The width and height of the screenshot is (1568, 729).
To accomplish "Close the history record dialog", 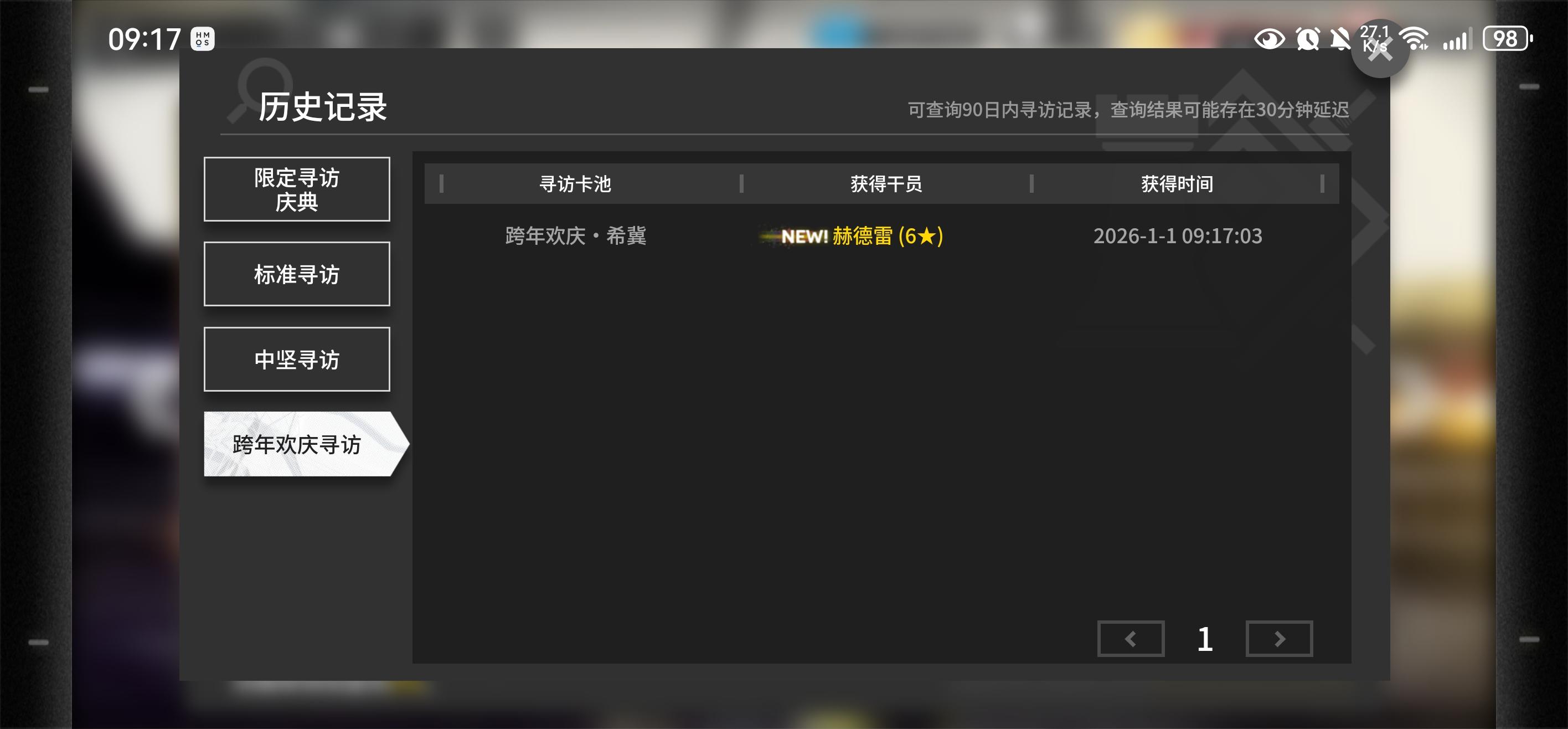I will 1380,51.
